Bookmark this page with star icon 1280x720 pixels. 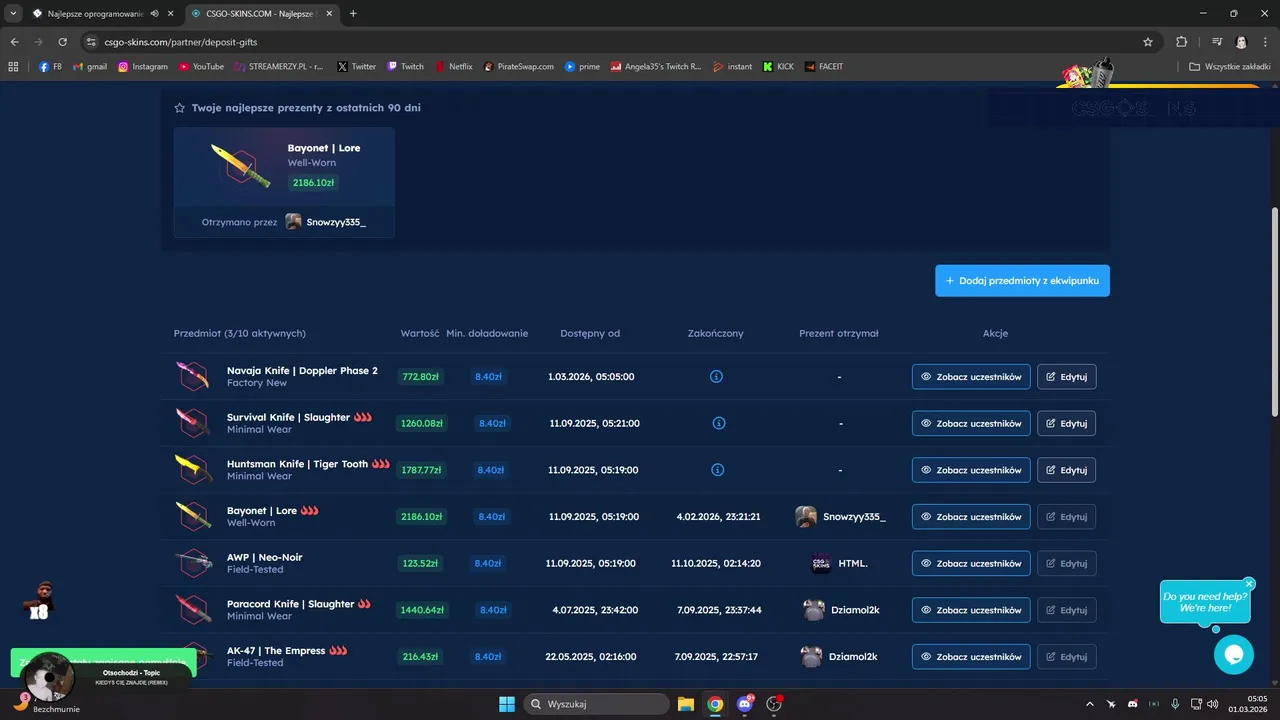(1148, 42)
